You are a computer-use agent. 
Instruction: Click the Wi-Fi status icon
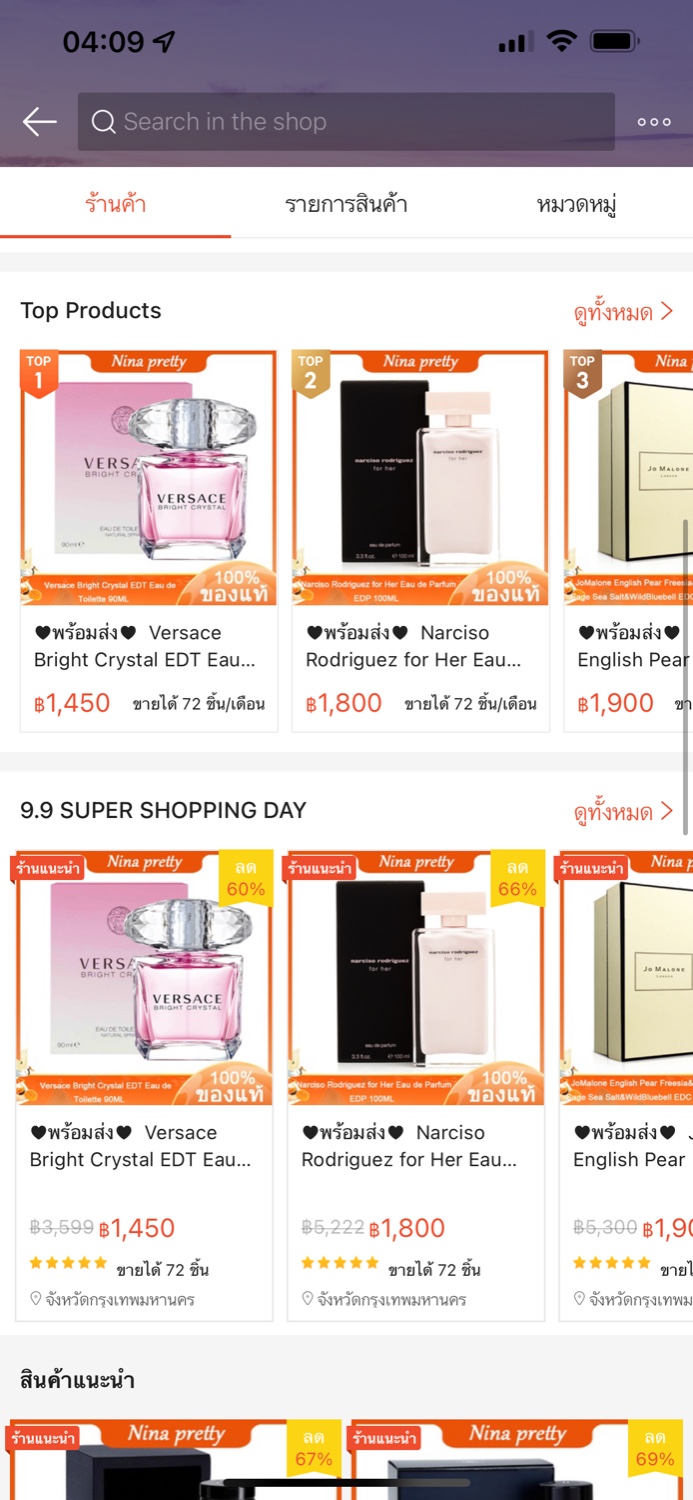point(562,41)
